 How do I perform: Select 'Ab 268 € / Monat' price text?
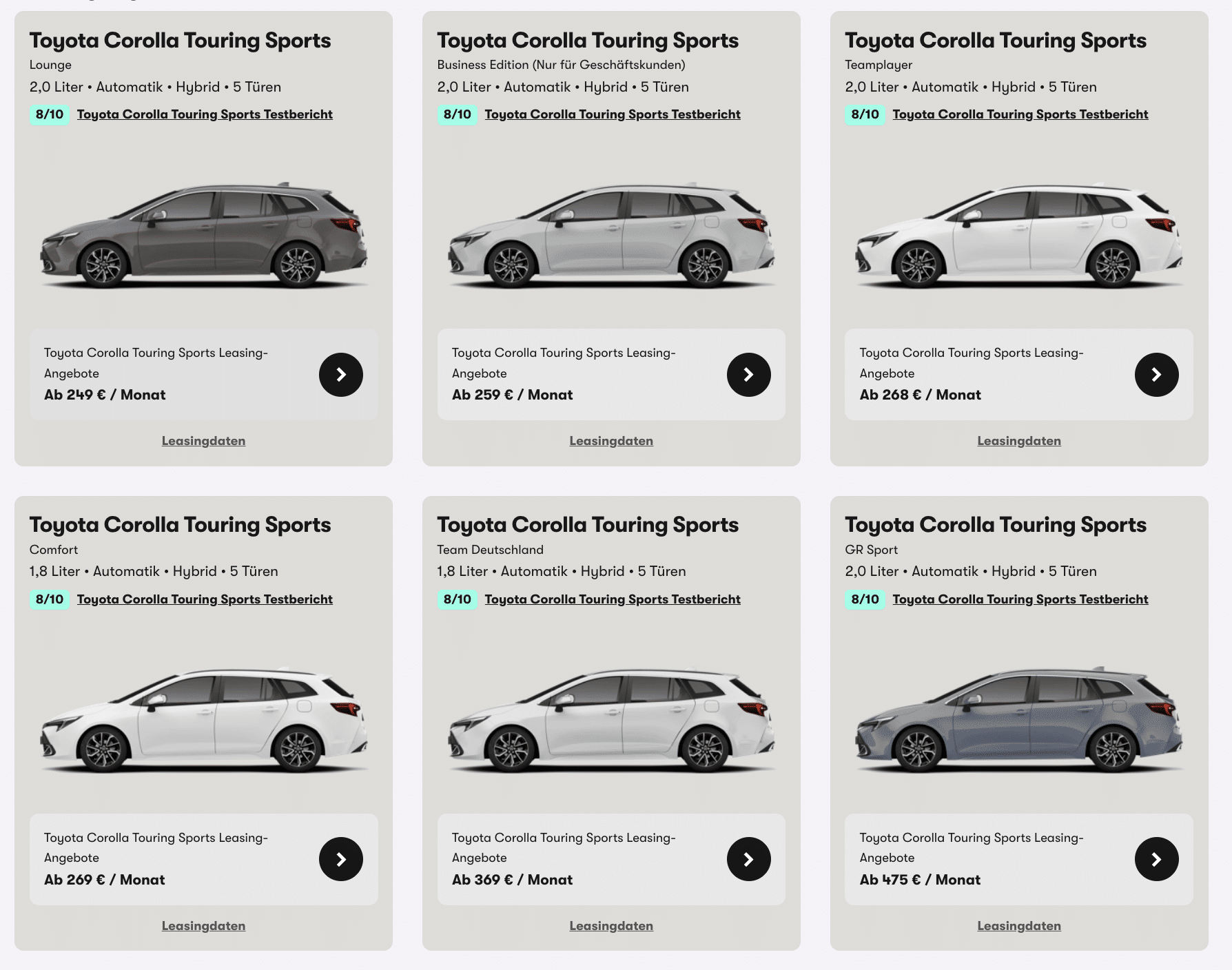click(921, 395)
